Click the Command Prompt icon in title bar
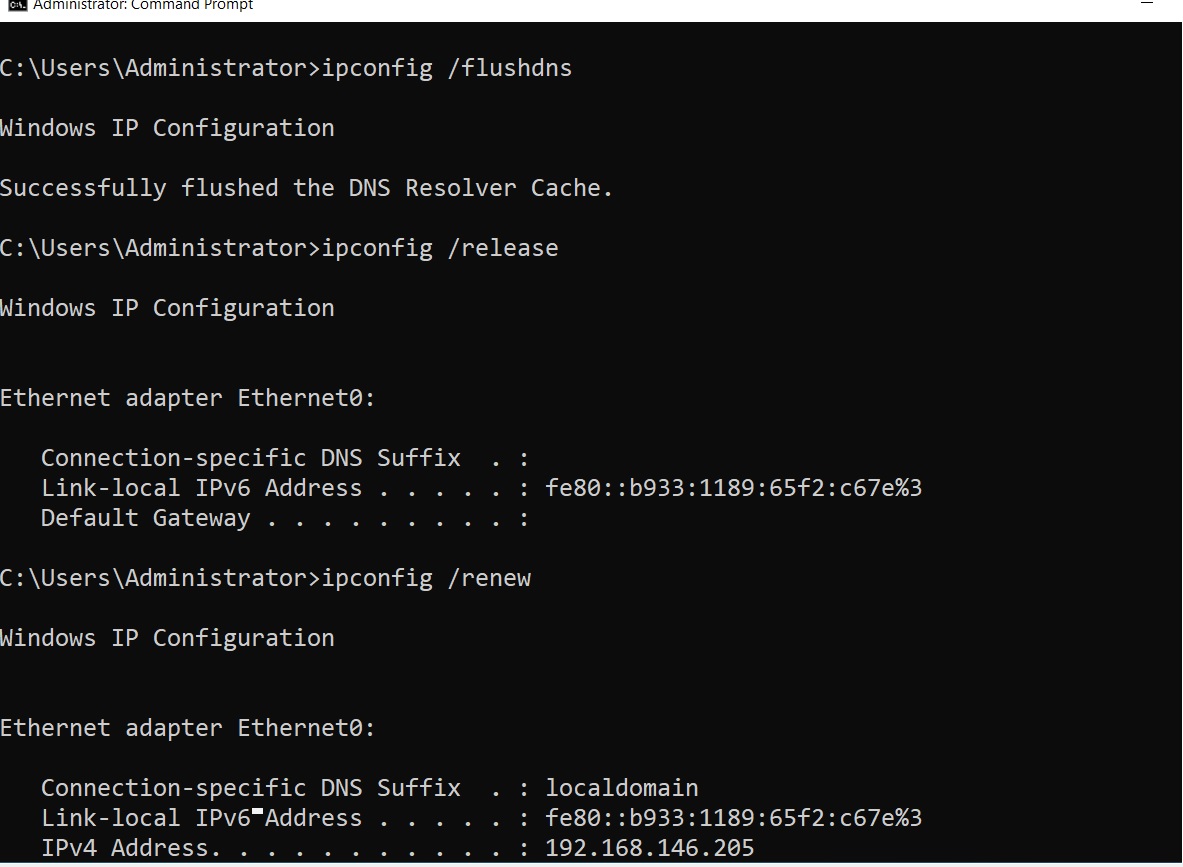Screen dimensions: 1183x867 tap(17, 5)
